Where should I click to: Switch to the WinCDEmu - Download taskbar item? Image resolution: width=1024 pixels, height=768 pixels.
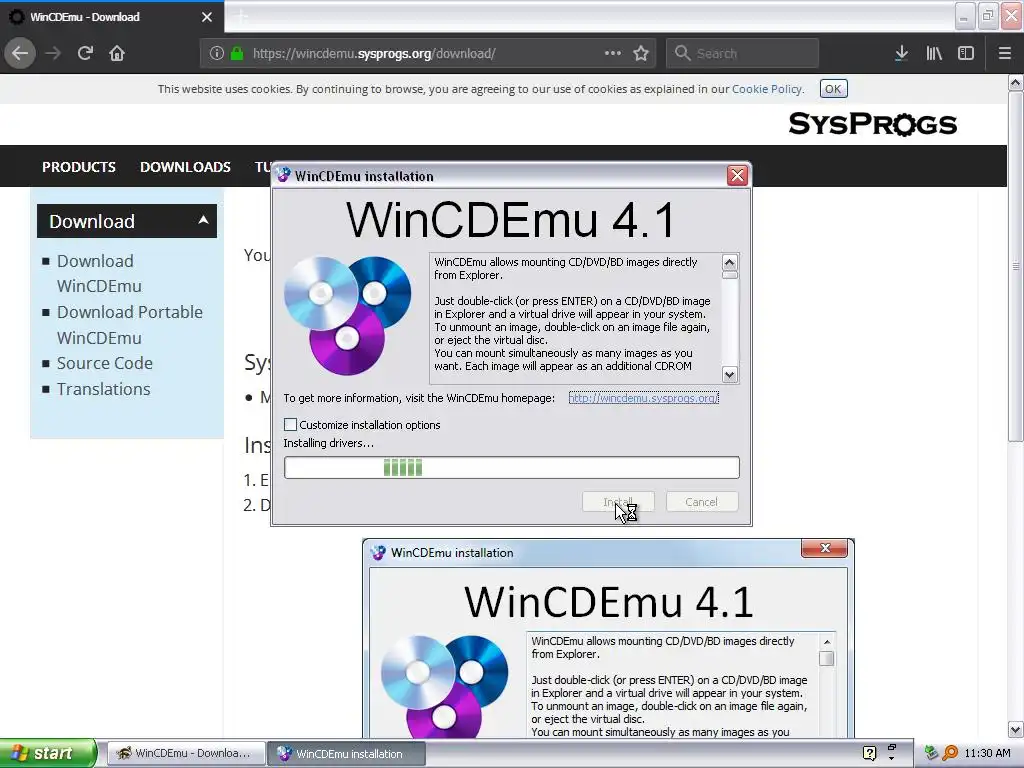pyautogui.click(x=186, y=753)
